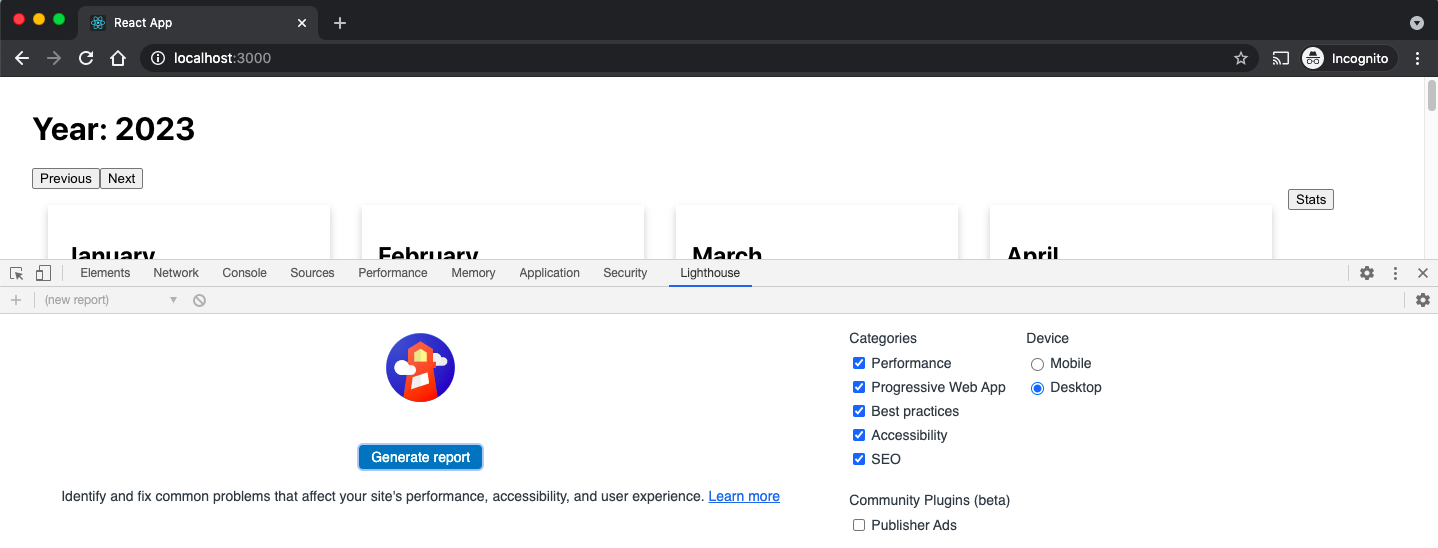This screenshot has width=1438, height=548.
Task: Toggle the device toolbar icon
Action: pyautogui.click(x=43, y=273)
